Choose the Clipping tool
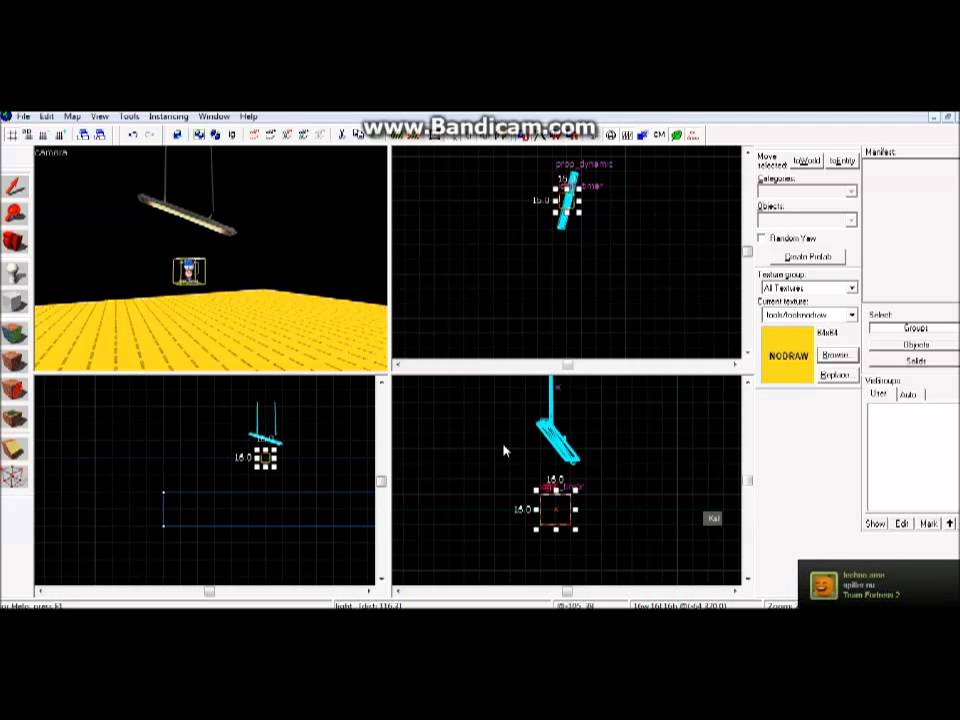This screenshot has width=960, height=720. tap(16, 448)
